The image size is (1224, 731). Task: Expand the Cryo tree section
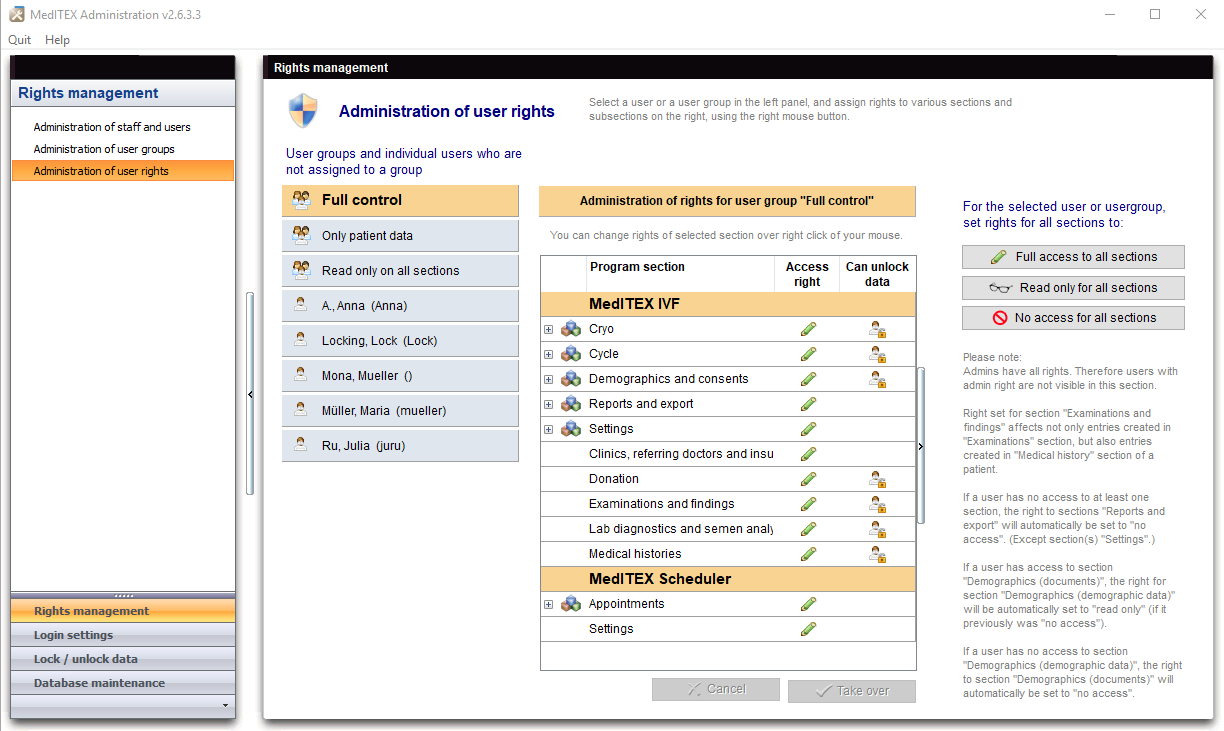click(x=548, y=329)
